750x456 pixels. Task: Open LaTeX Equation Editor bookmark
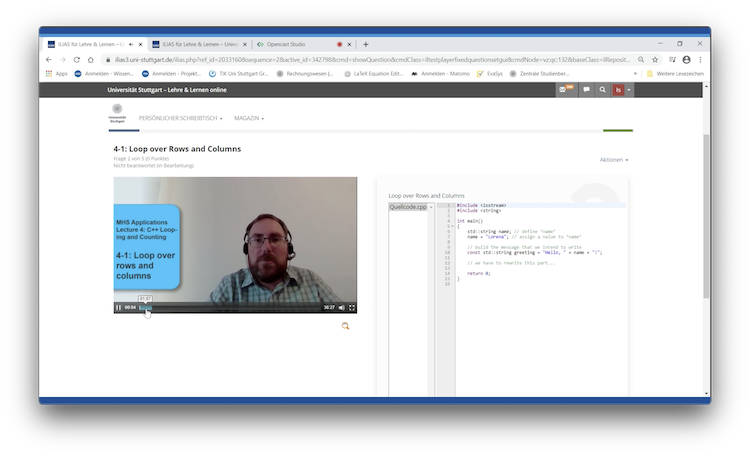click(x=374, y=74)
